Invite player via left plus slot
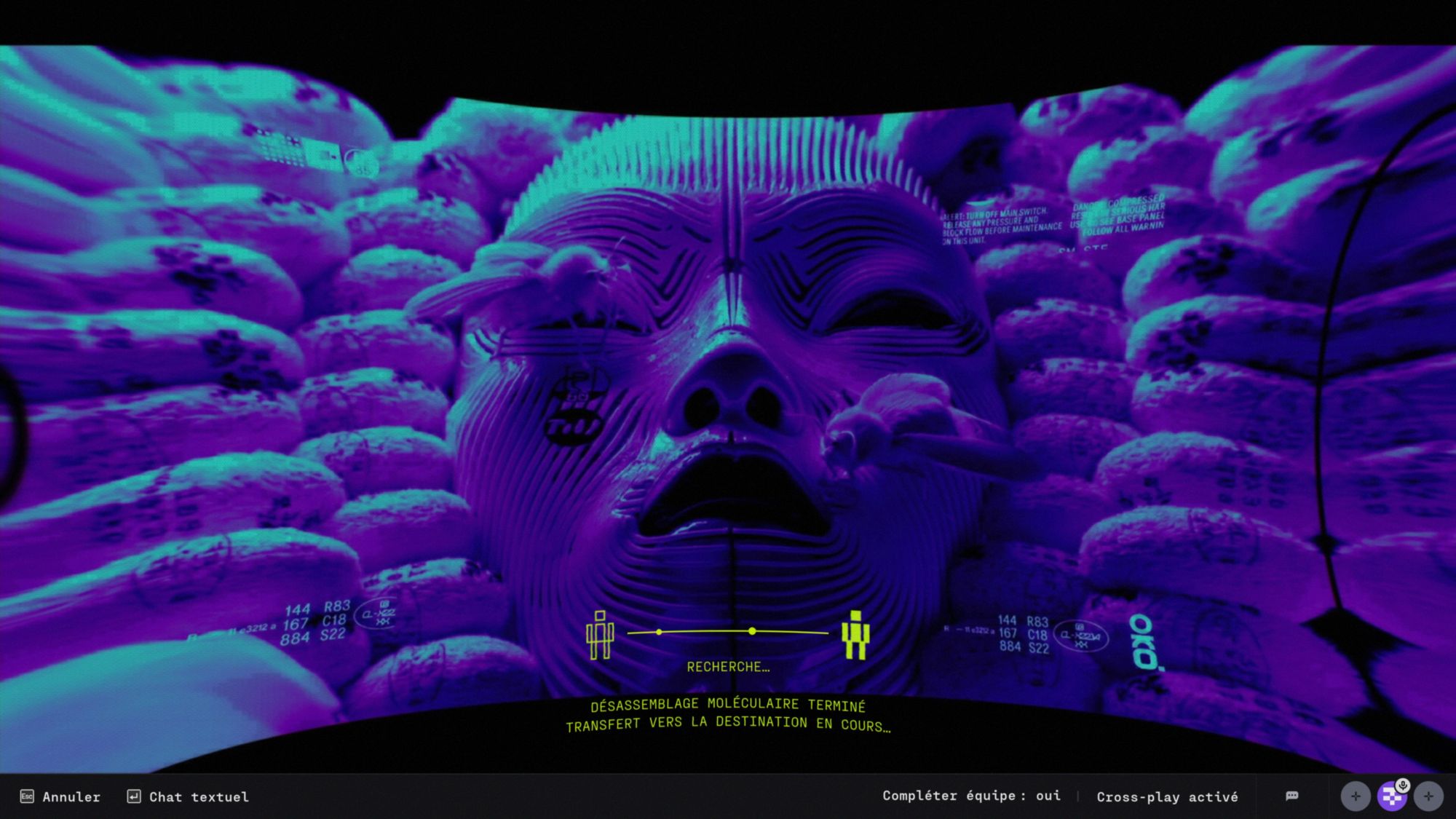This screenshot has width=1456, height=819. pos(1356,796)
